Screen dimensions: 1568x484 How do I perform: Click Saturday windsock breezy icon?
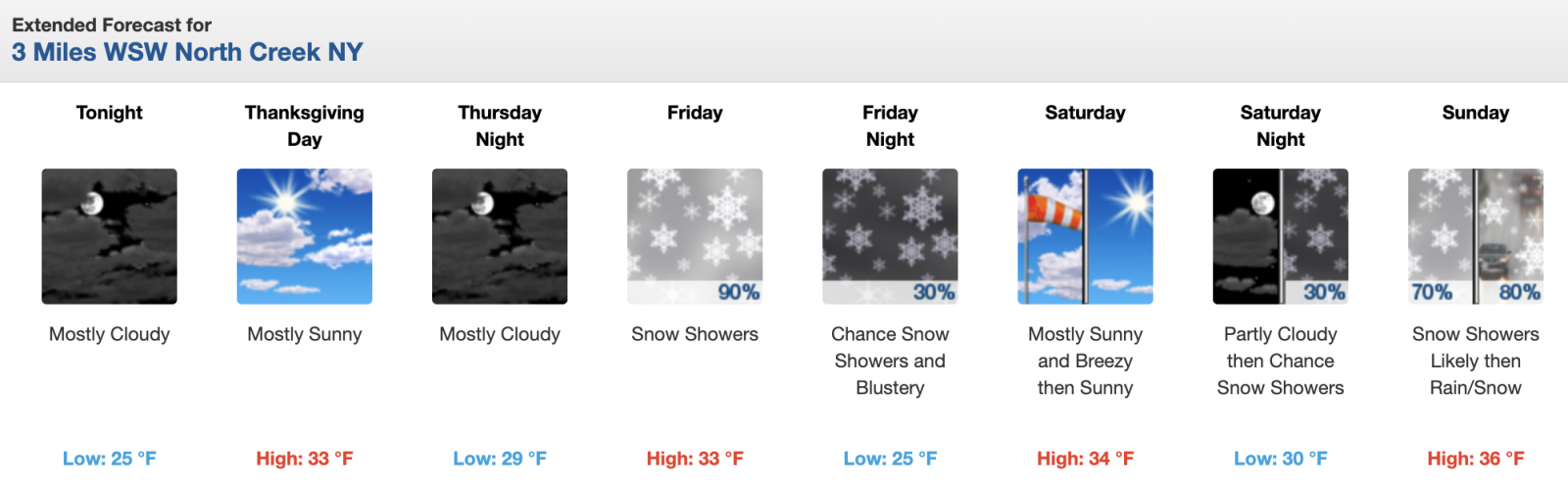[x=1085, y=236]
